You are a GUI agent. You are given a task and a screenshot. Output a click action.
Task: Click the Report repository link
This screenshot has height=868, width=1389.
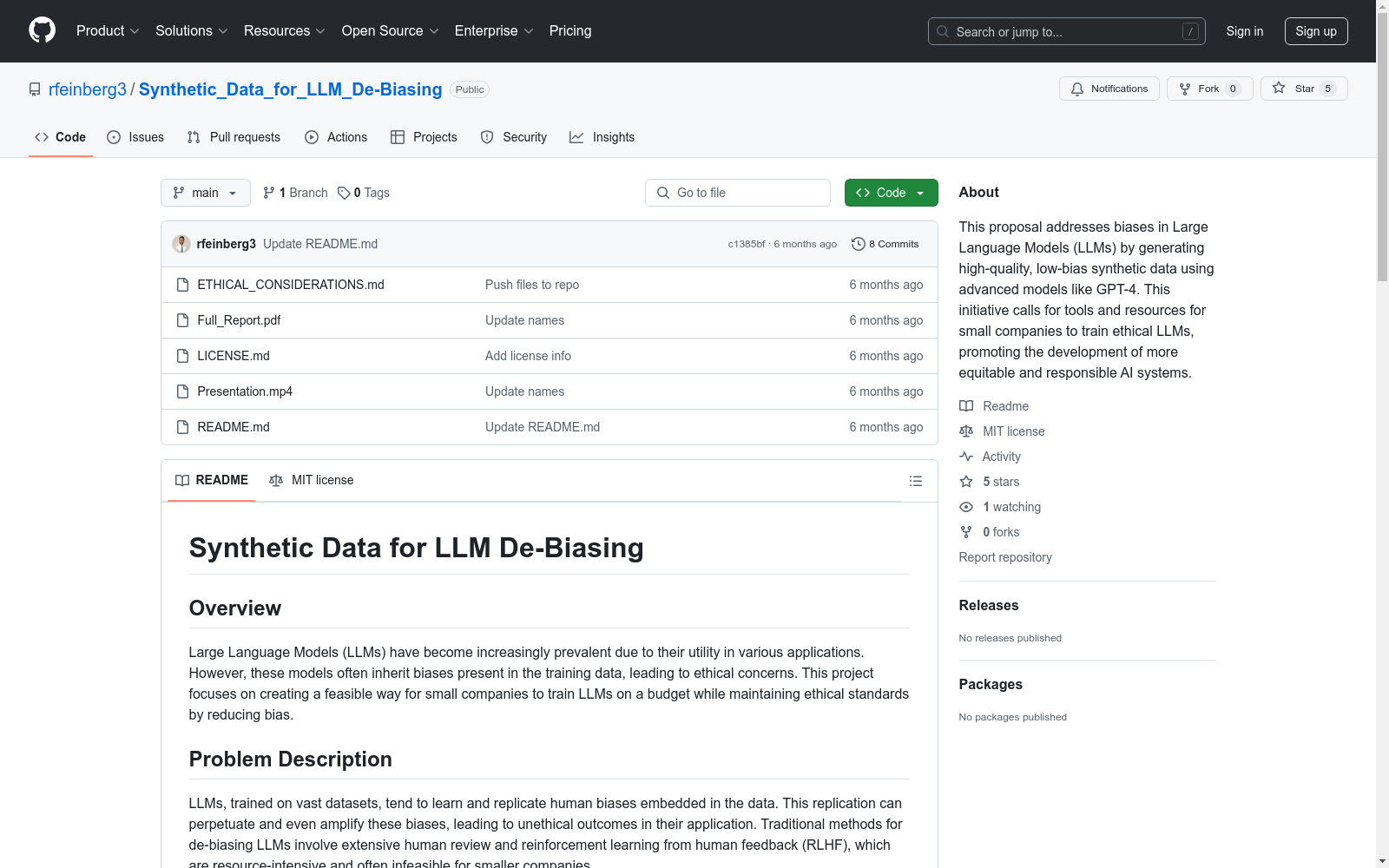click(x=1005, y=557)
